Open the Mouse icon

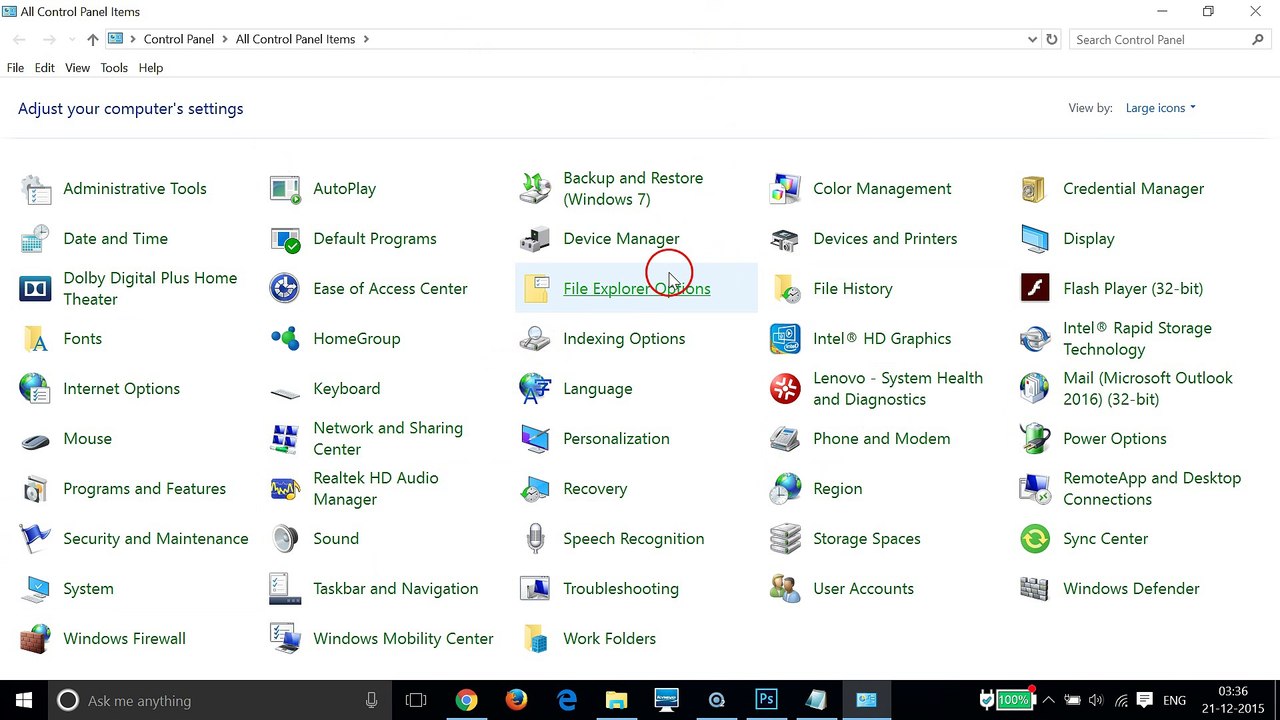point(35,439)
